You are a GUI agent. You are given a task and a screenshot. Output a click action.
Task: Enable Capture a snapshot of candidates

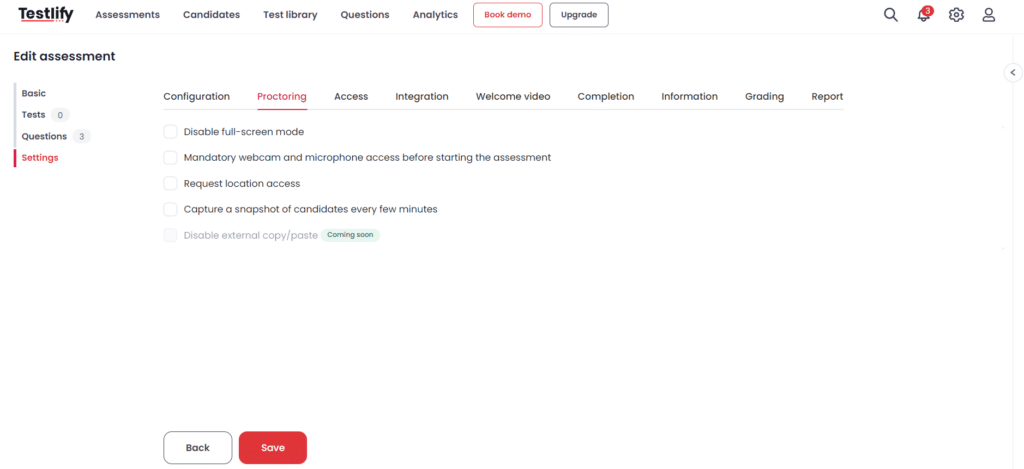click(x=170, y=210)
